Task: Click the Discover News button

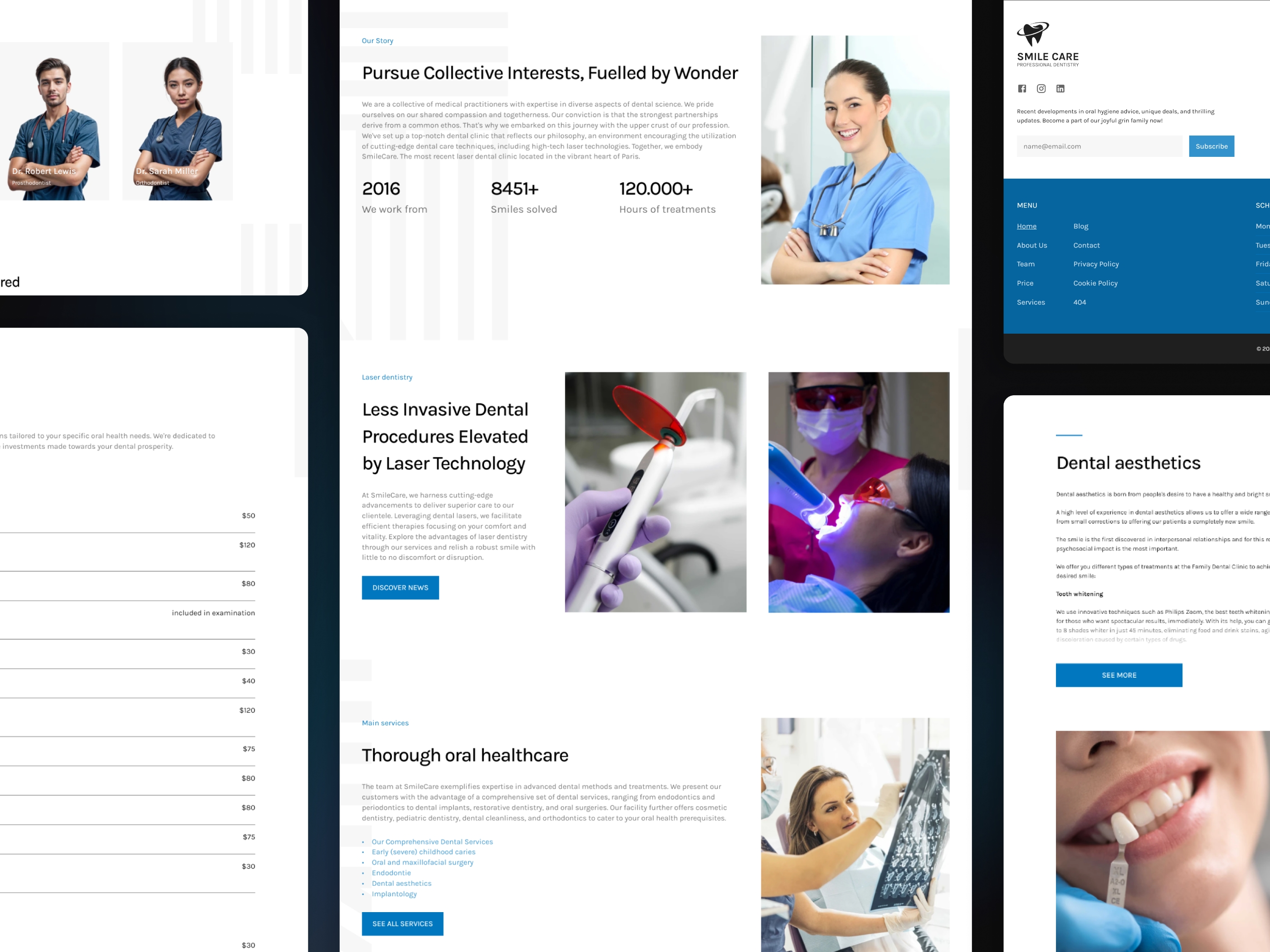Action: pos(400,588)
